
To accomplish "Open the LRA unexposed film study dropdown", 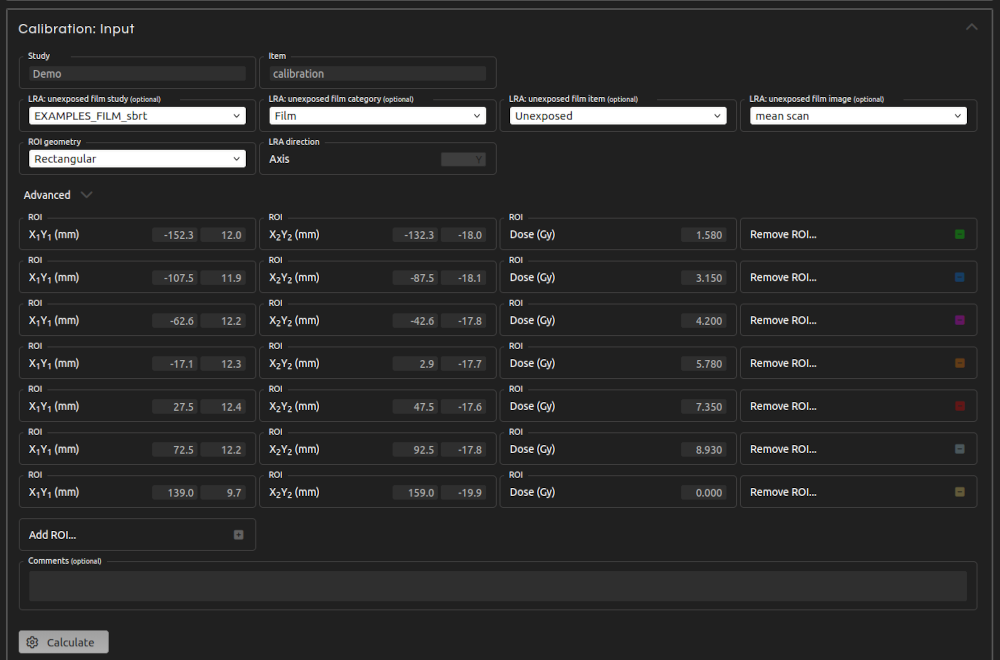I will point(137,116).
